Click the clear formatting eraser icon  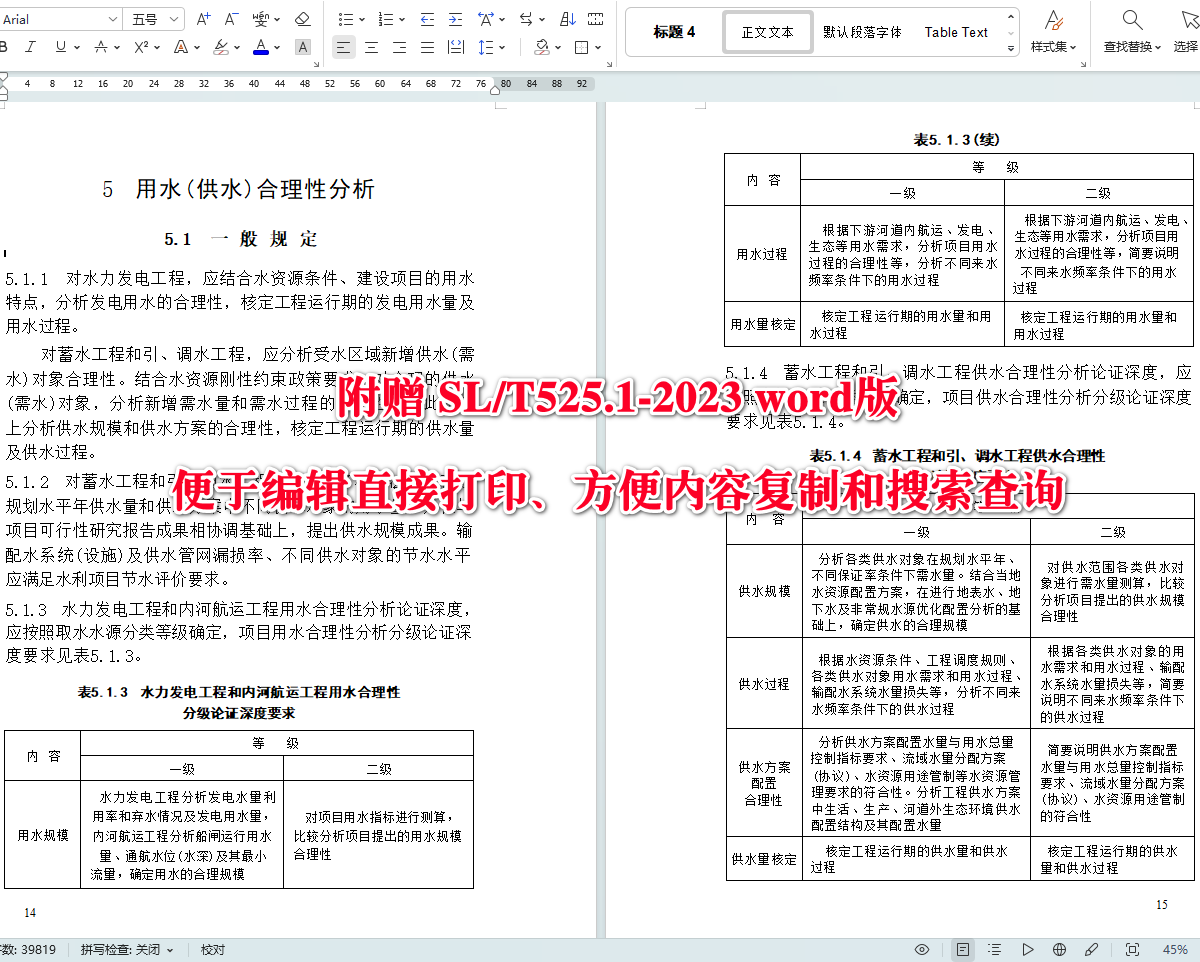[x=302, y=17]
